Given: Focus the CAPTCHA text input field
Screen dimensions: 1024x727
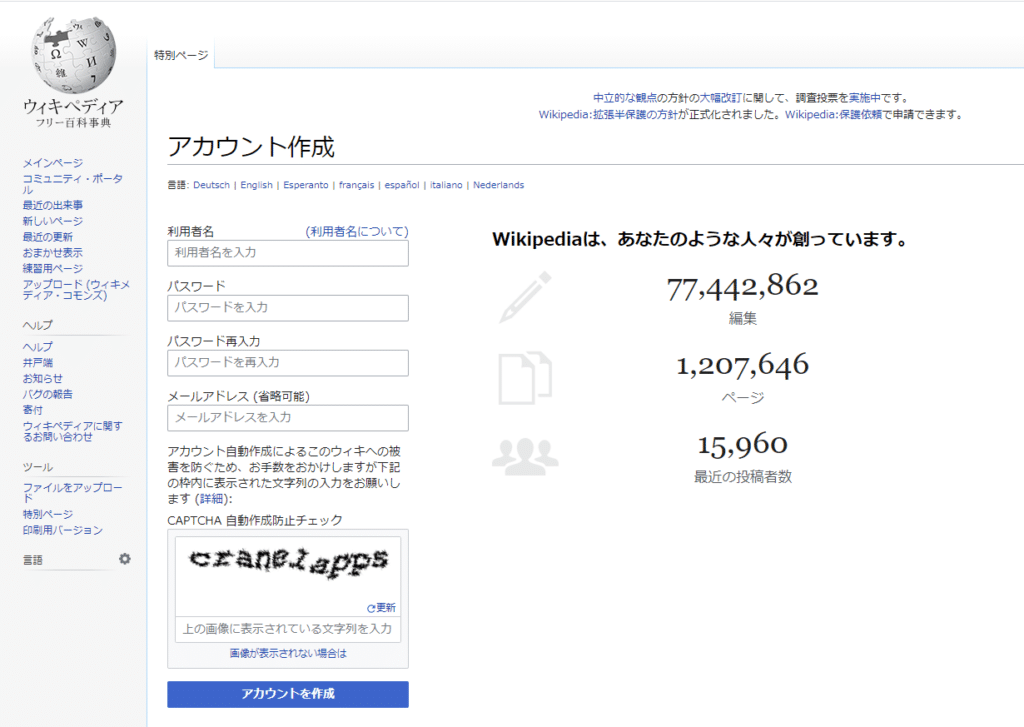Looking at the screenshot, I should point(288,629).
